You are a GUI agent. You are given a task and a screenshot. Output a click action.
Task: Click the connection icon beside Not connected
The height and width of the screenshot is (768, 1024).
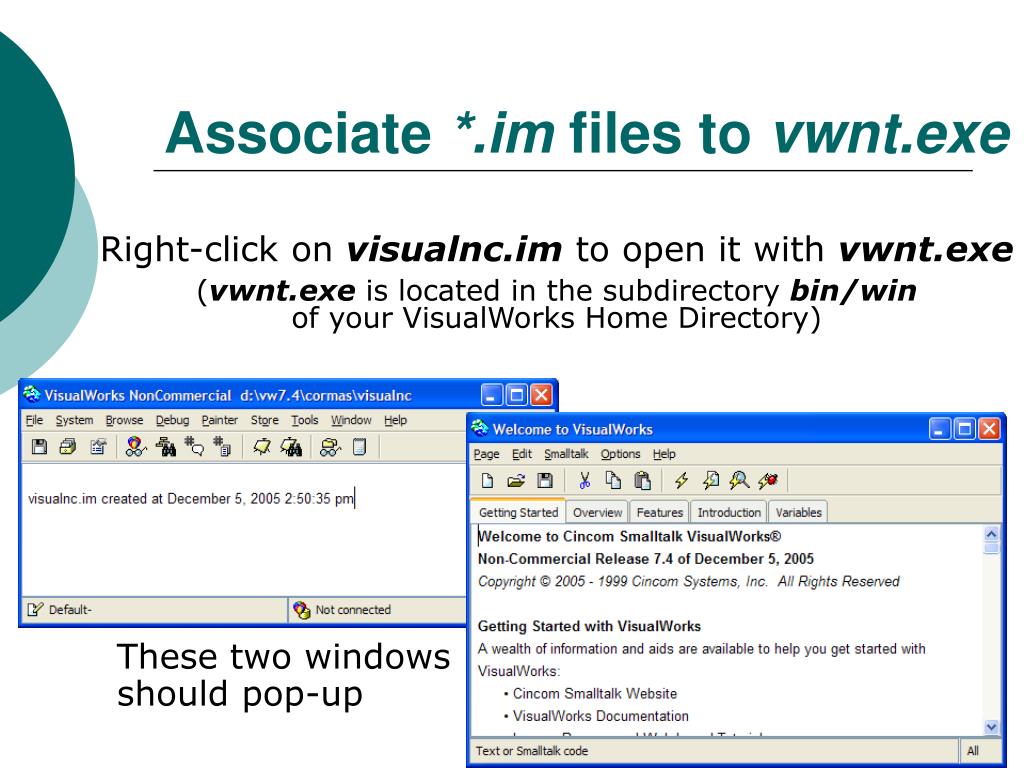point(302,610)
